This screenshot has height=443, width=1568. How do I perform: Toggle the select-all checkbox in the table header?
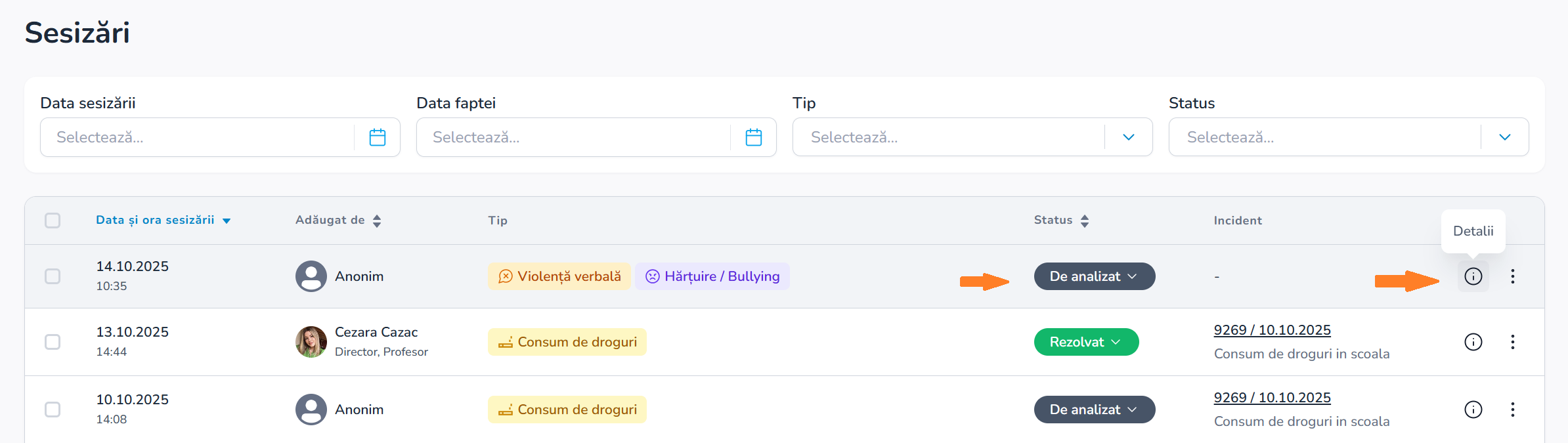point(53,221)
